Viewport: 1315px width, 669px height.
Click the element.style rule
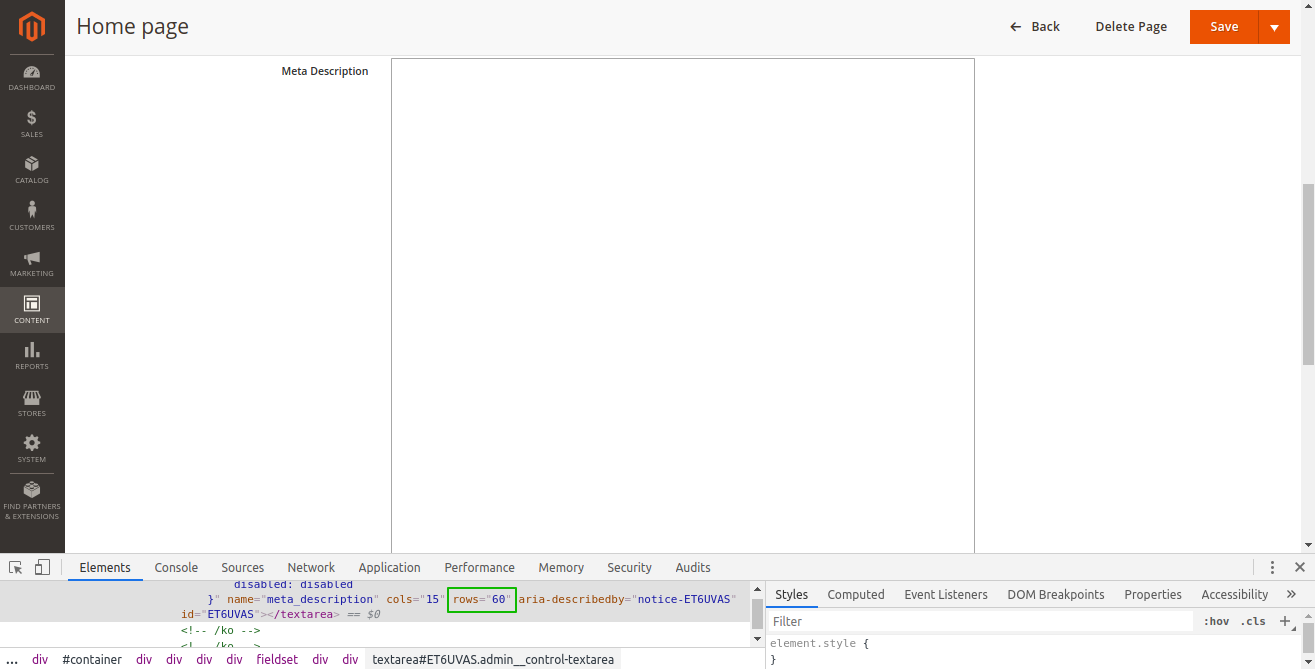819,643
